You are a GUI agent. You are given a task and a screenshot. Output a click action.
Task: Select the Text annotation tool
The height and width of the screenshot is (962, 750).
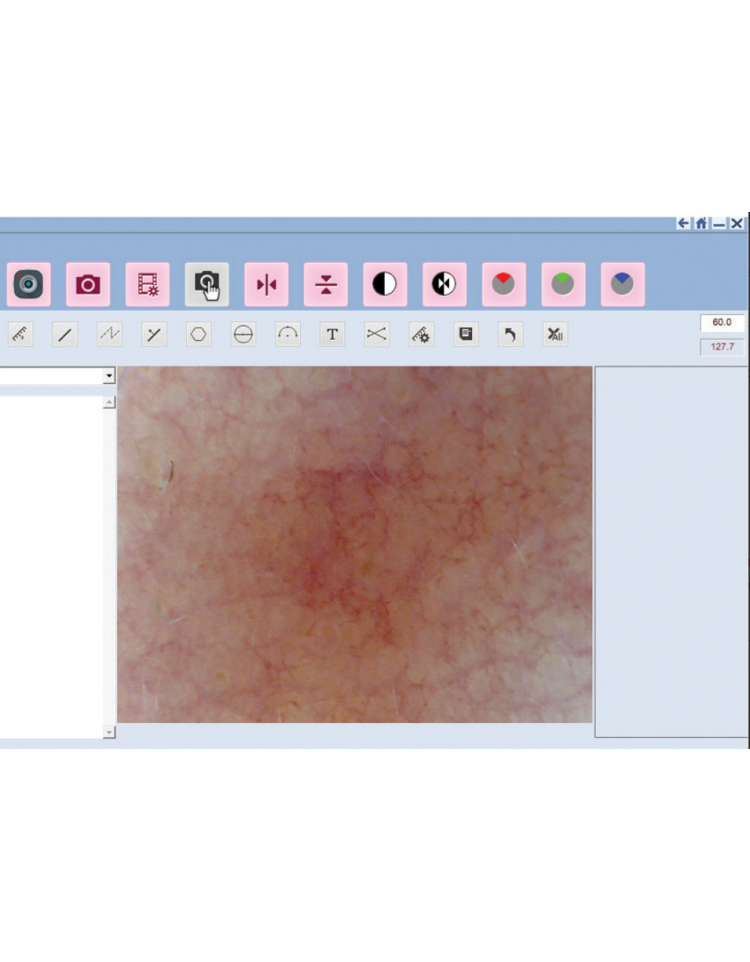[333, 334]
